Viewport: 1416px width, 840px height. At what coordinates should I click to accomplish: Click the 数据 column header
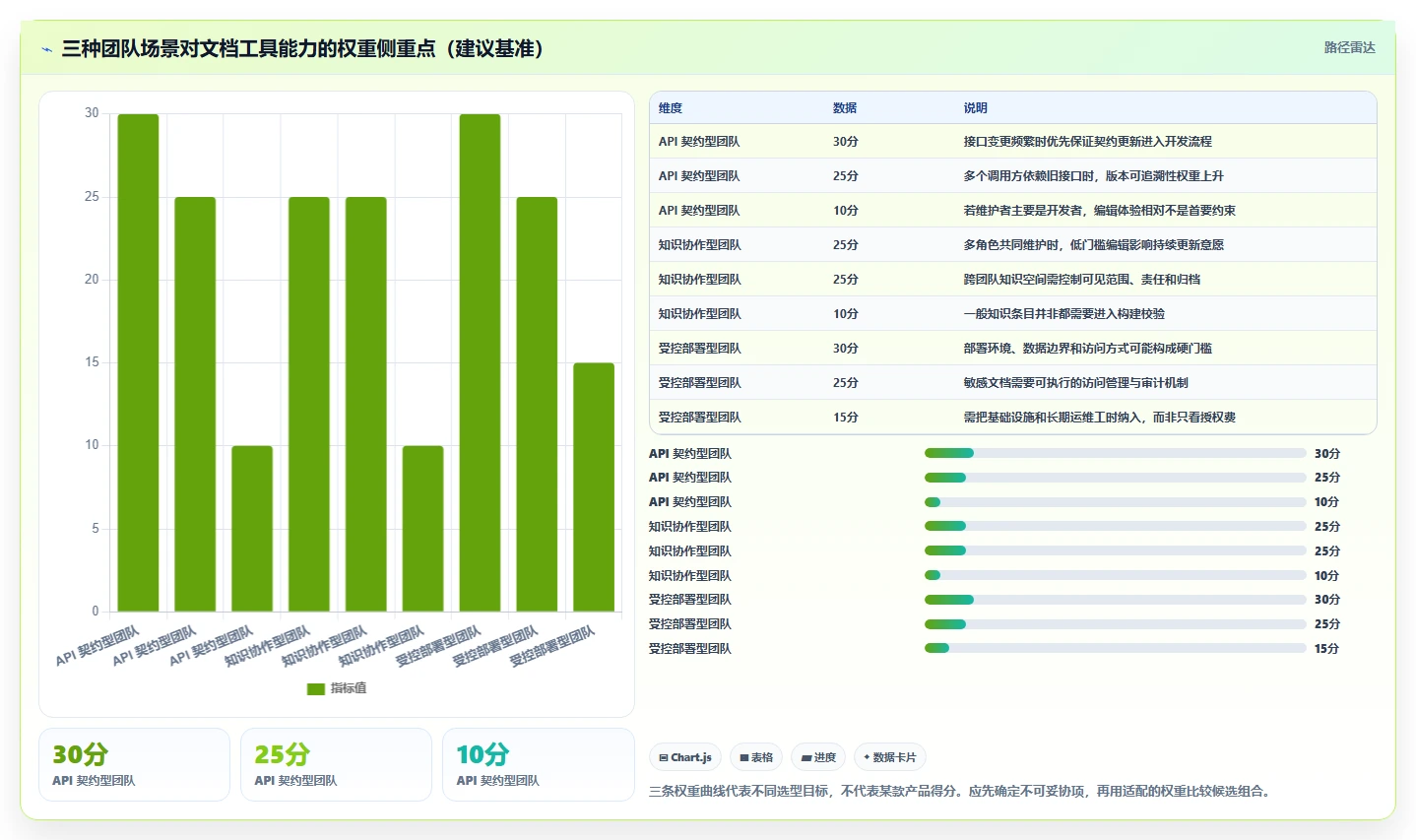[x=845, y=108]
